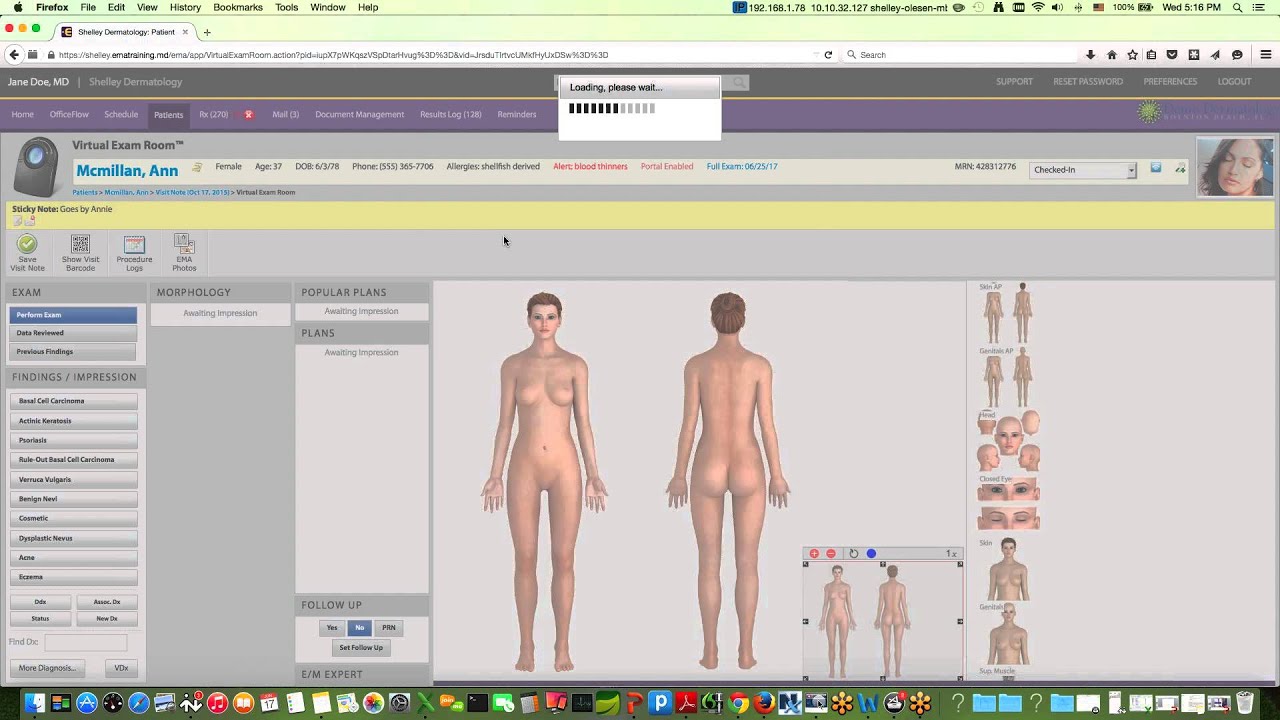Choose Basal Cell Carcinoma finding

tap(74, 401)
